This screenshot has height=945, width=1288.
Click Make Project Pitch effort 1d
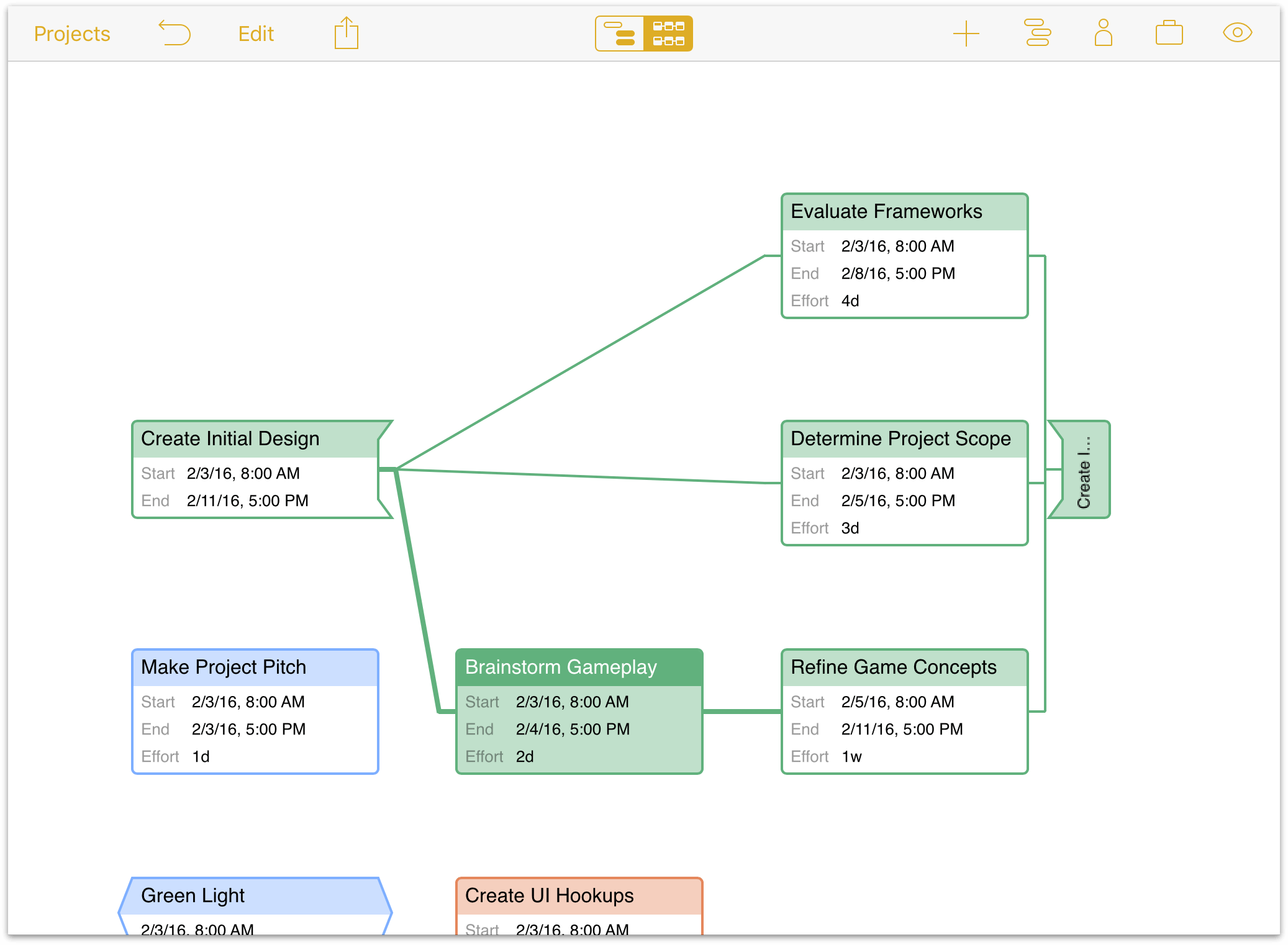click(x=201, y=757)
